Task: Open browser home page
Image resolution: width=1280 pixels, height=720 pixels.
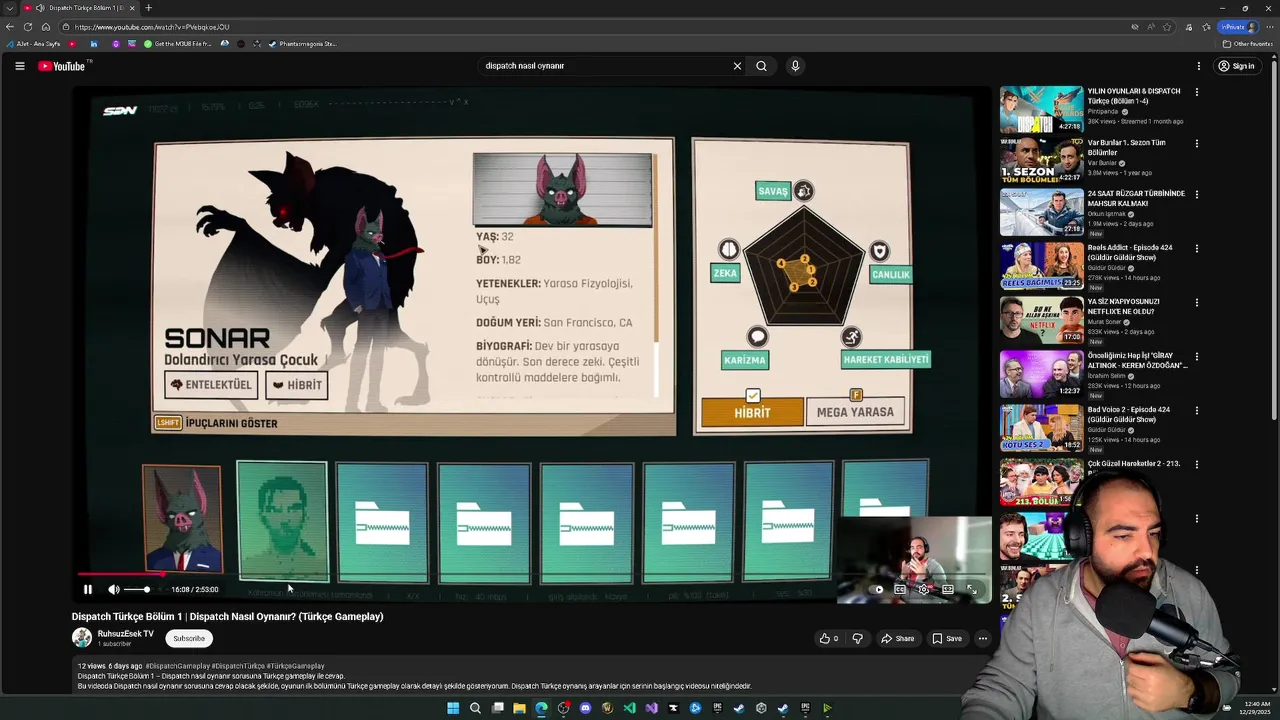Action: [x=46, y=27]
